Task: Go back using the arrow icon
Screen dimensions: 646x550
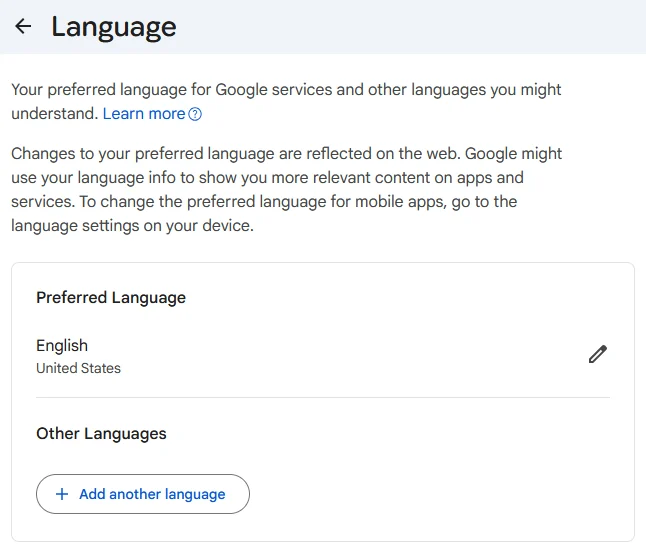Action: [x=23, y=27]
